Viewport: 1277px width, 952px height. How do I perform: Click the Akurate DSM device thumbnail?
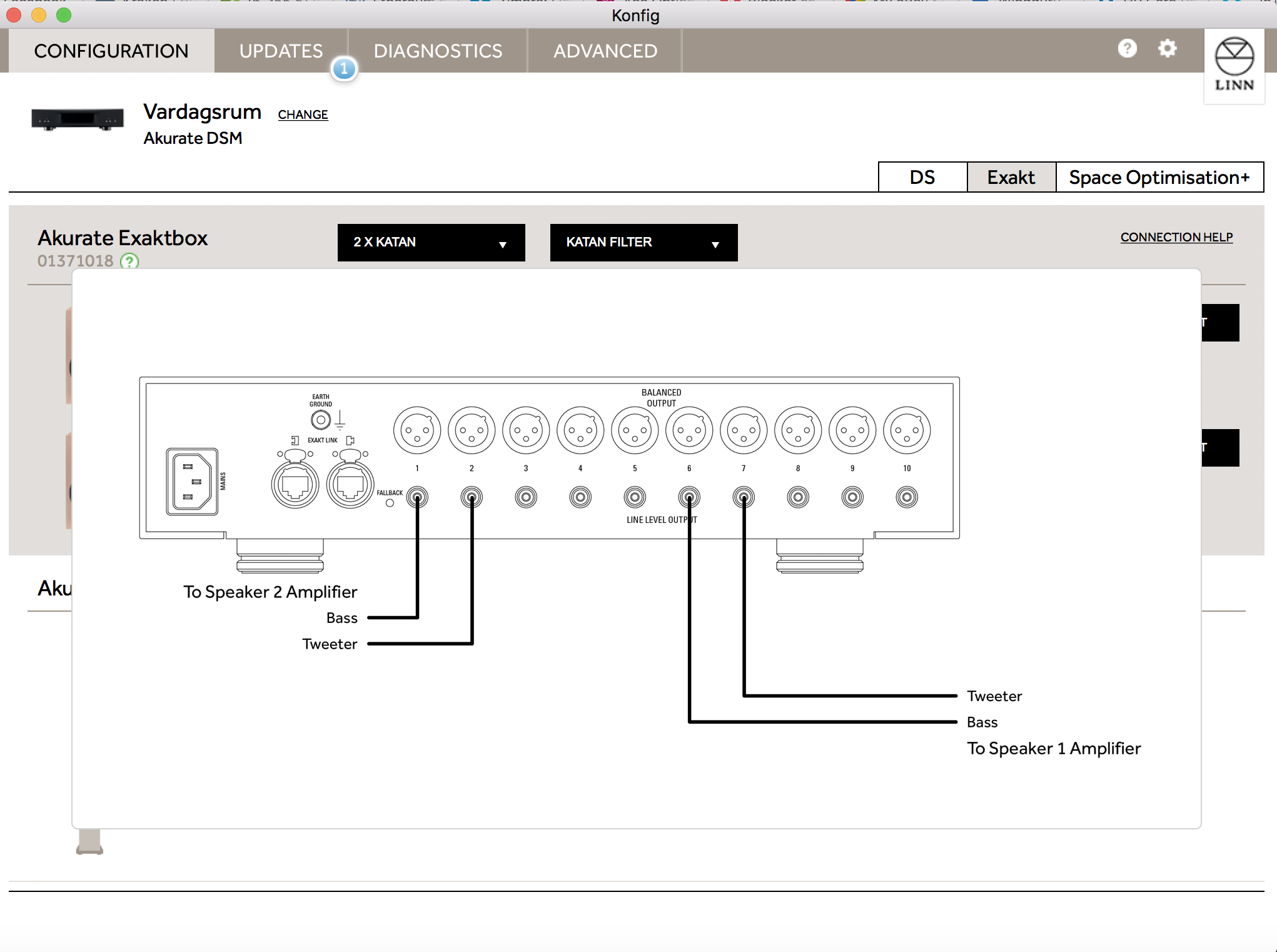pos(78,118)
